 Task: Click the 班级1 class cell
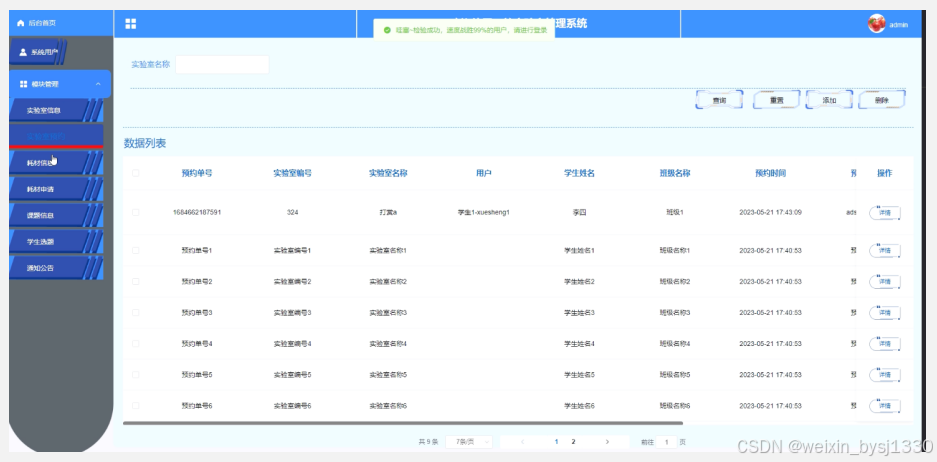(x=675, y=212)
